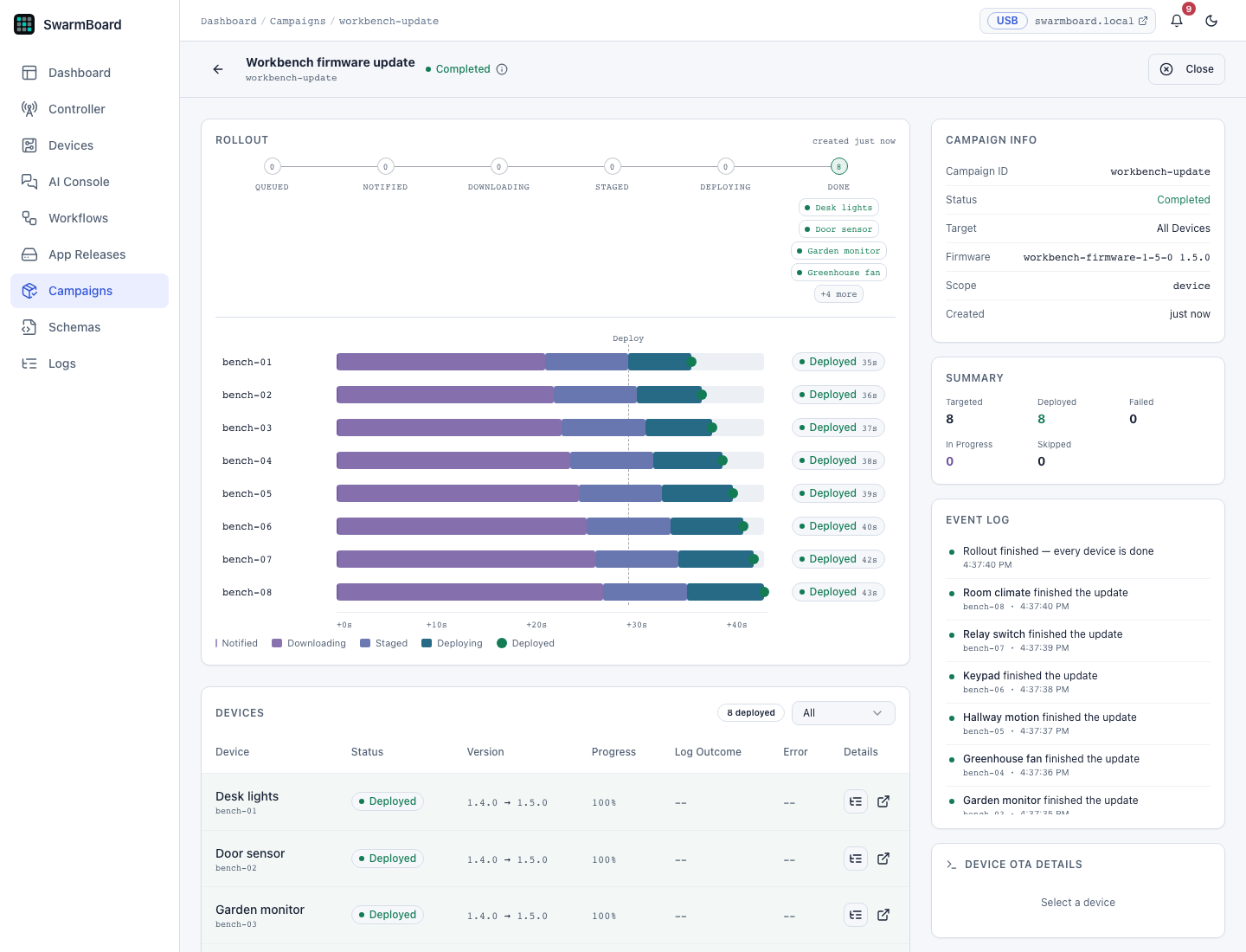Click 'Rollout finished' event log entry
Screen dimensions: 1246x952
click(1078, 557)
